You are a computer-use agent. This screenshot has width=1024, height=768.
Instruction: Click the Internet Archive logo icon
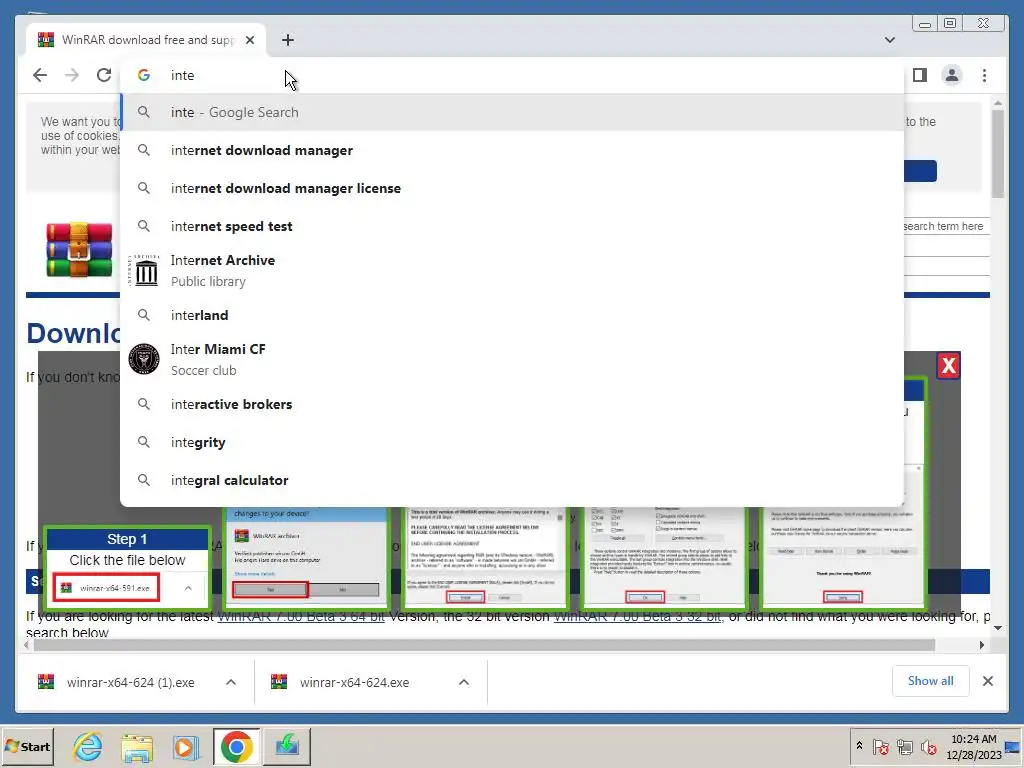[144, 270]
